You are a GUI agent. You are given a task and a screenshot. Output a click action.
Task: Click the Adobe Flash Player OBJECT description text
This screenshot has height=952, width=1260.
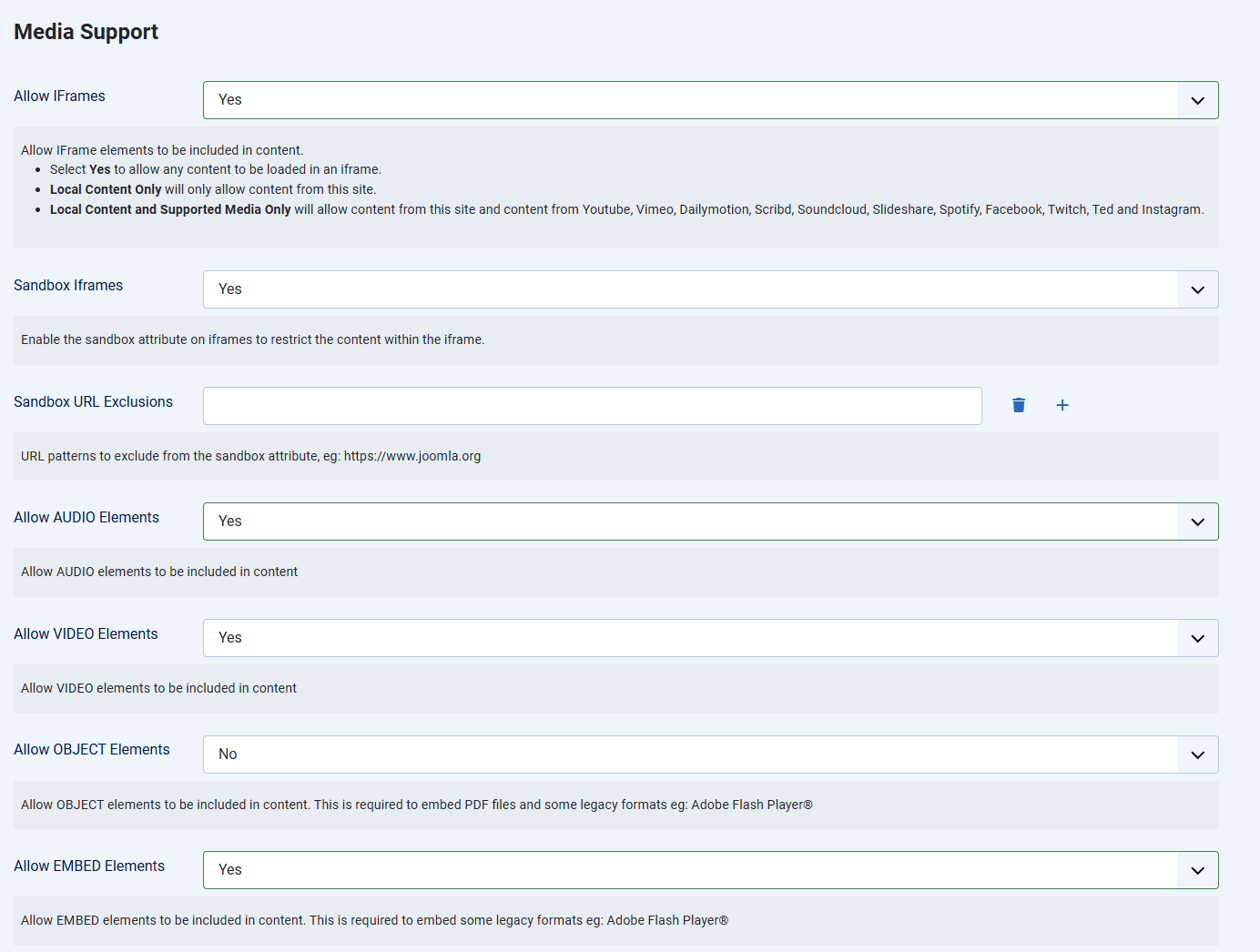point(416,805)
